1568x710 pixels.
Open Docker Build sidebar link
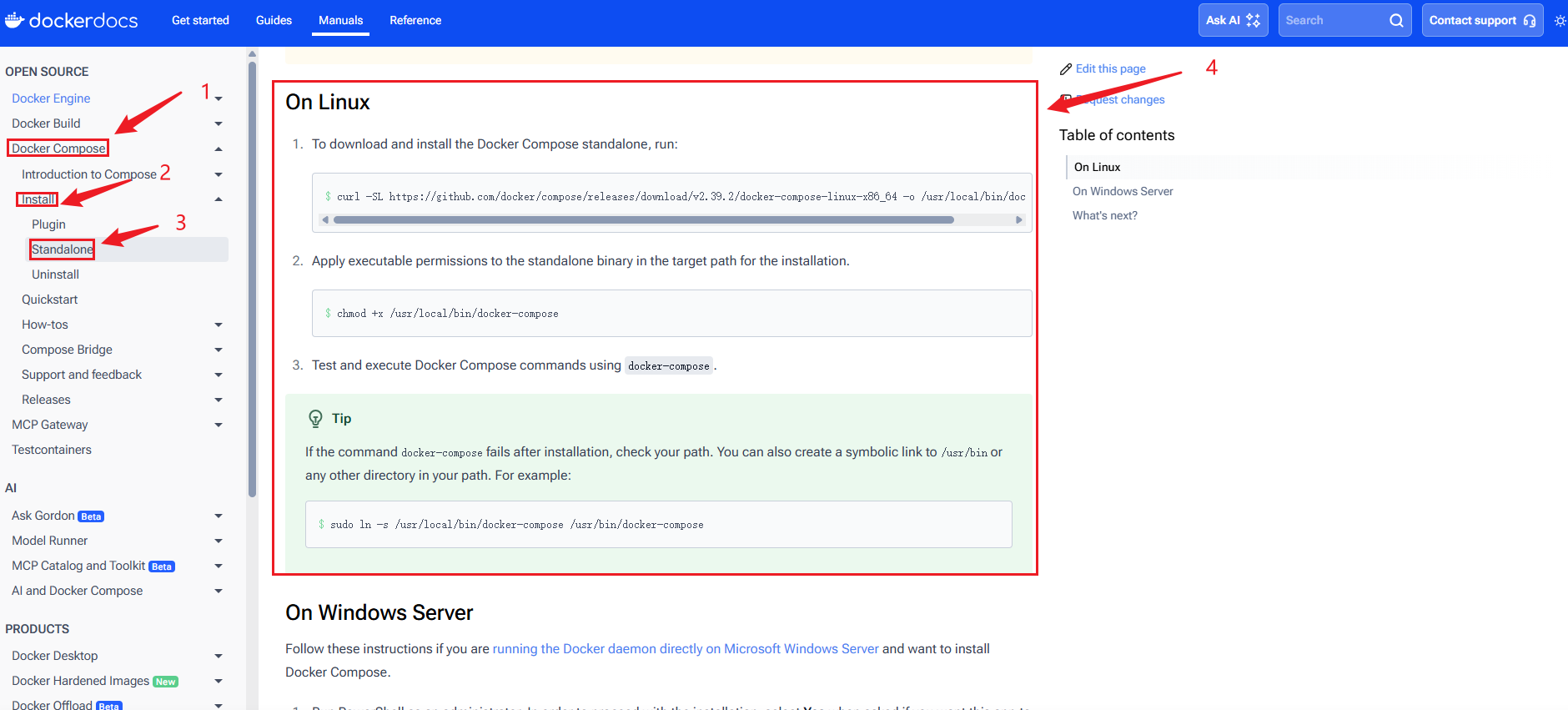46,123
